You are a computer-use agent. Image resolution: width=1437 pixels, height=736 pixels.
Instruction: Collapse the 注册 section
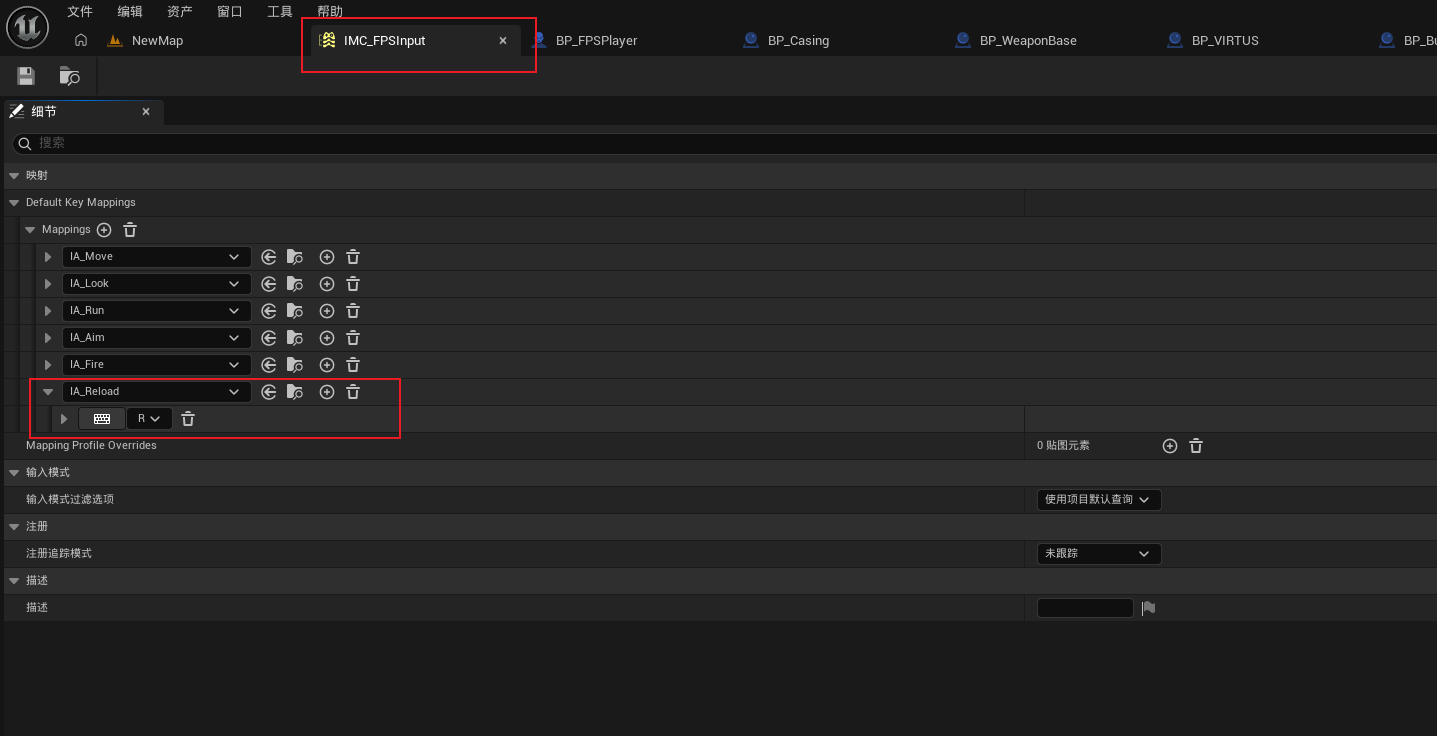tap(14, 527)
